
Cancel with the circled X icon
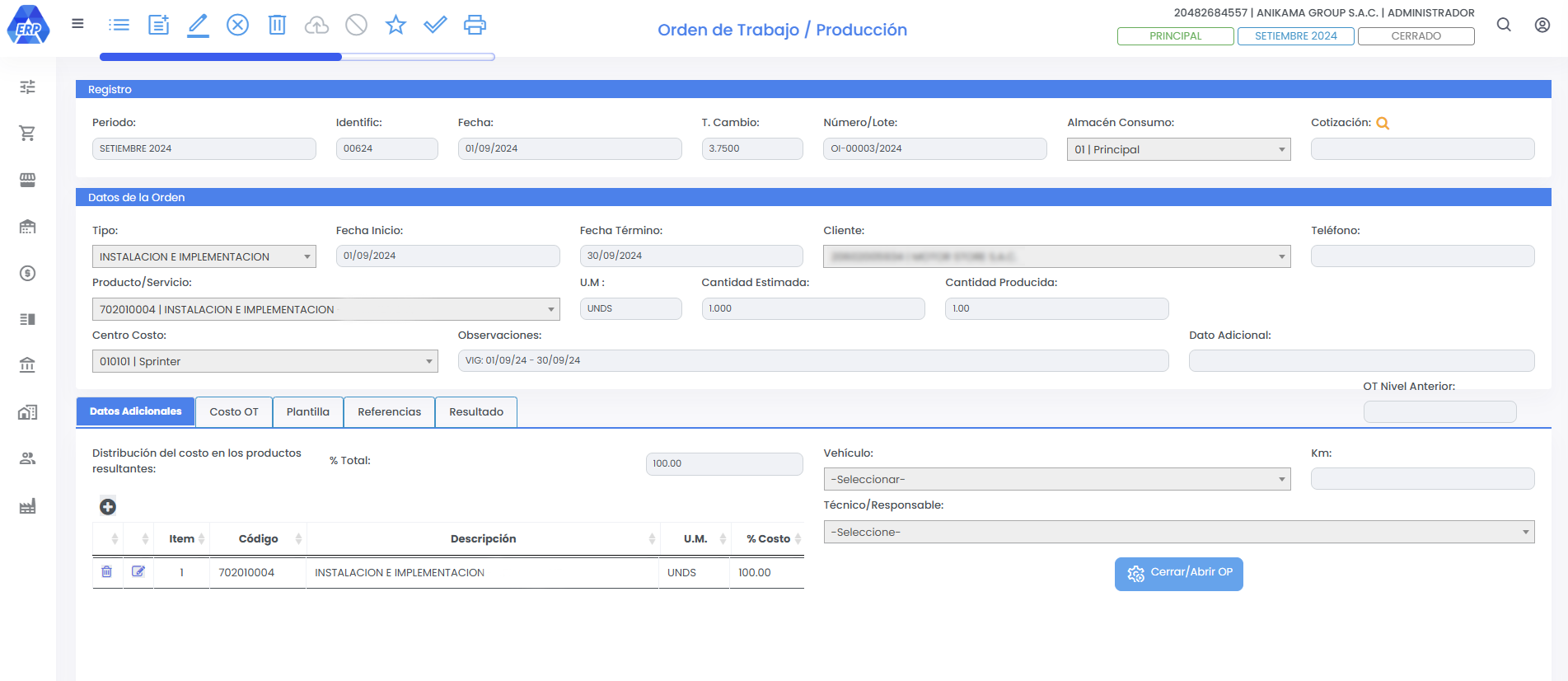pos(237,25)
